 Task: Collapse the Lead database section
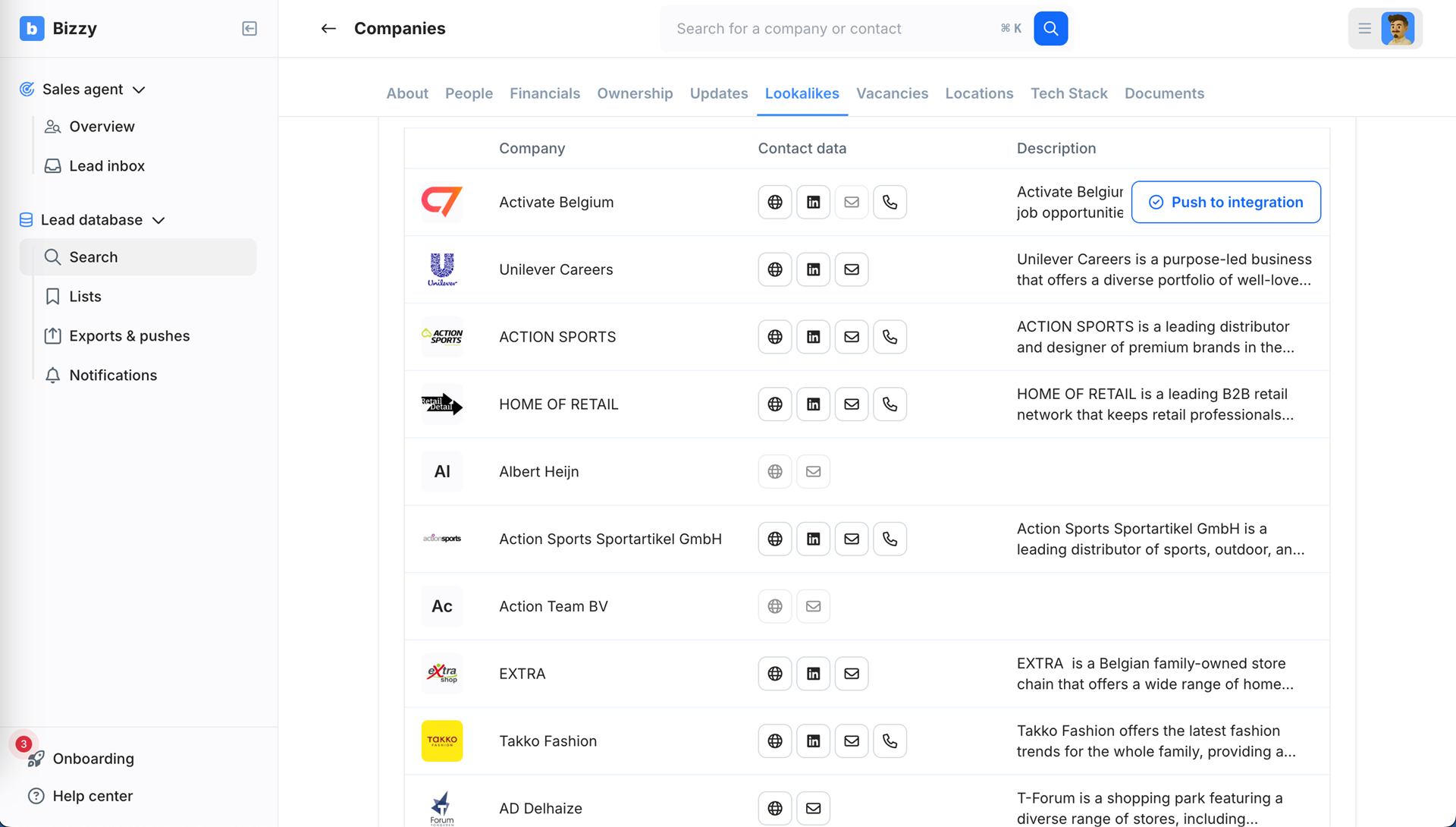click(158, 220)
